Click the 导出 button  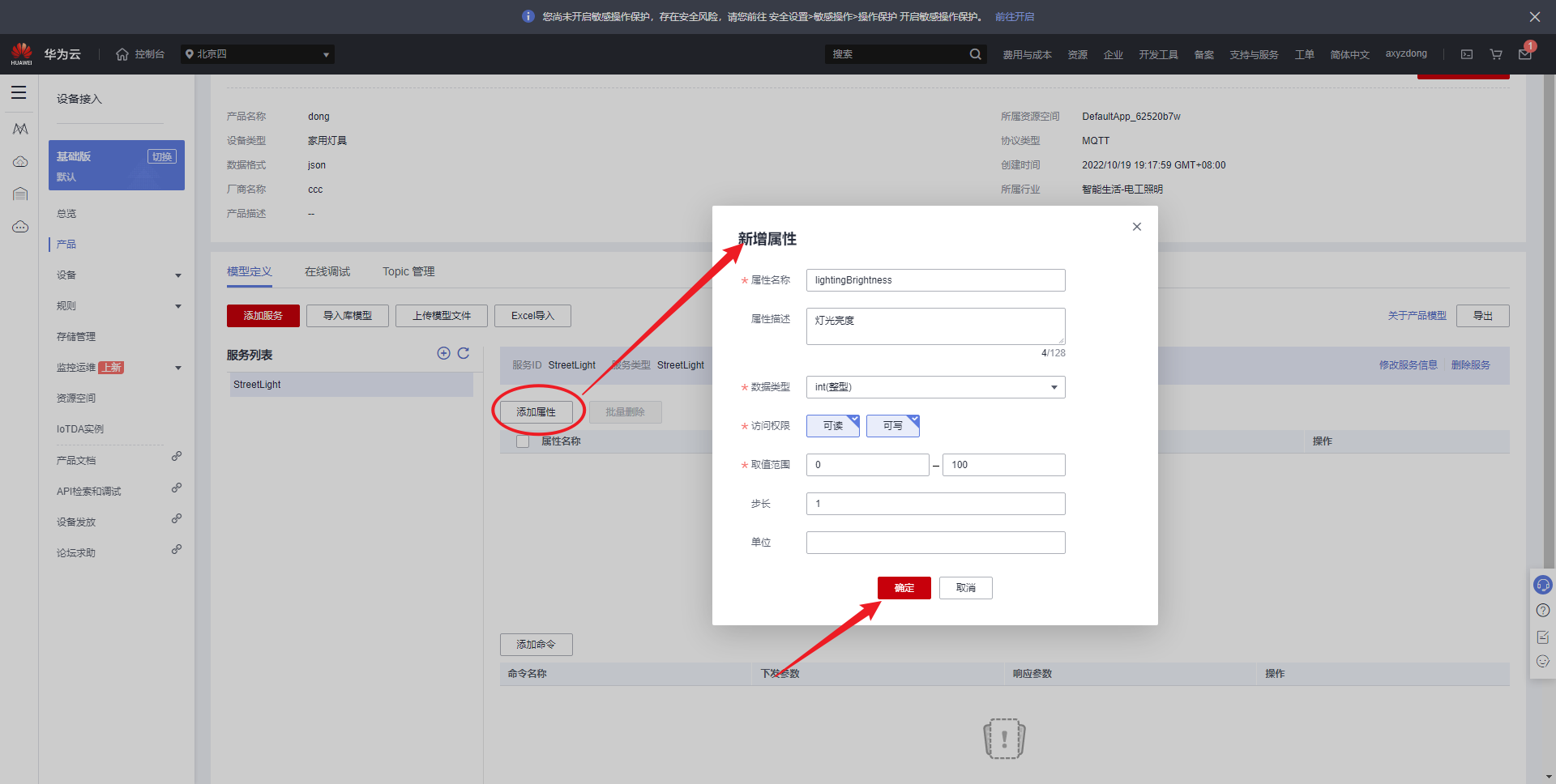pyautogui.click(x=1483, y=316)
